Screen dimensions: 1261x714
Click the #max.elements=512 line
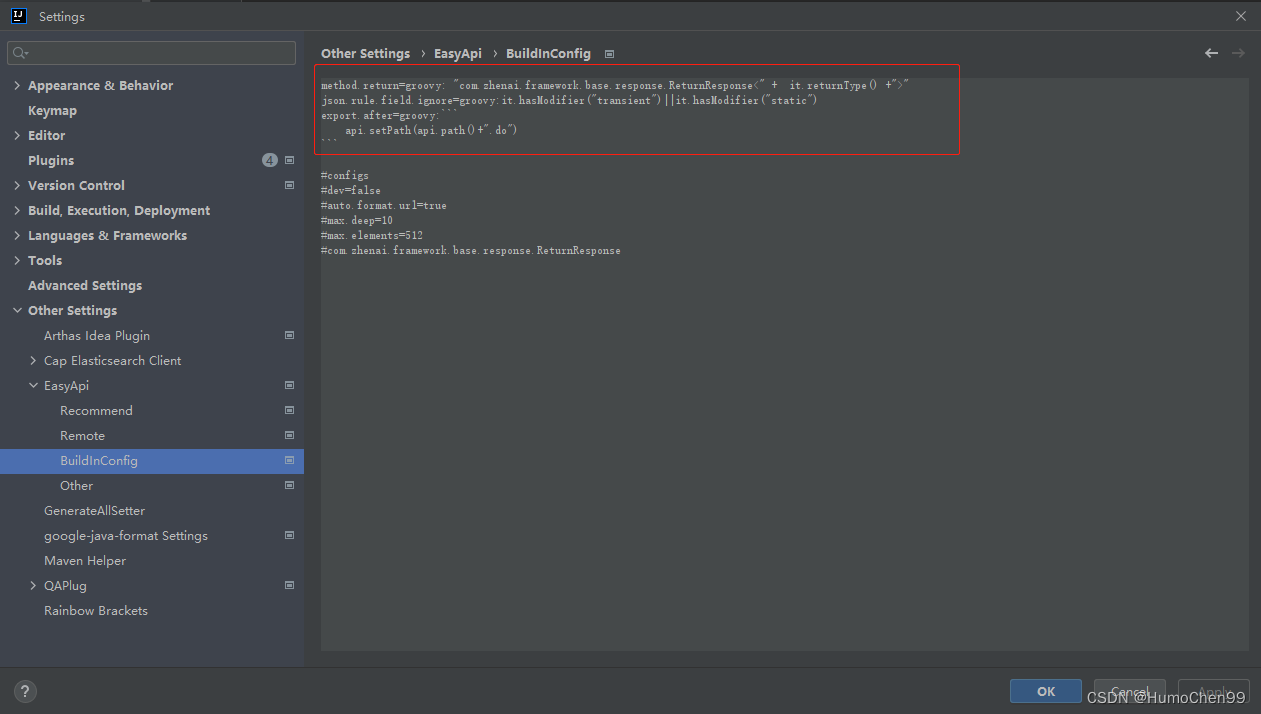[372, 235]
